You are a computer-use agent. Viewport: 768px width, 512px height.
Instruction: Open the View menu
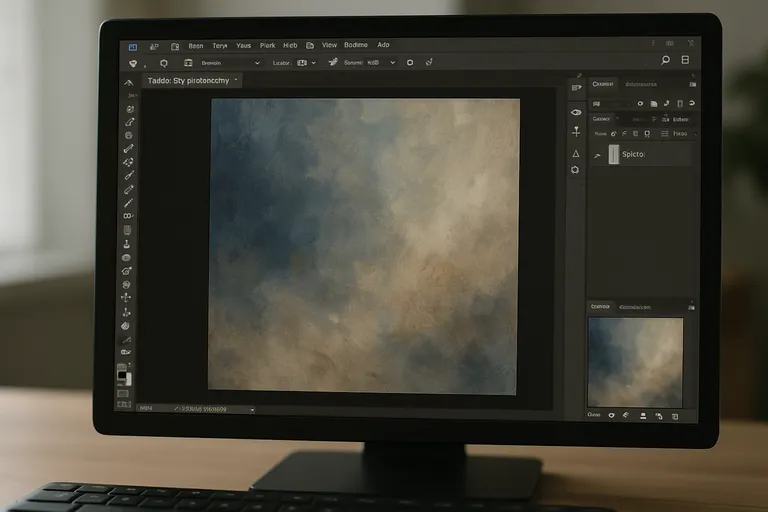(x=329, y=45)
